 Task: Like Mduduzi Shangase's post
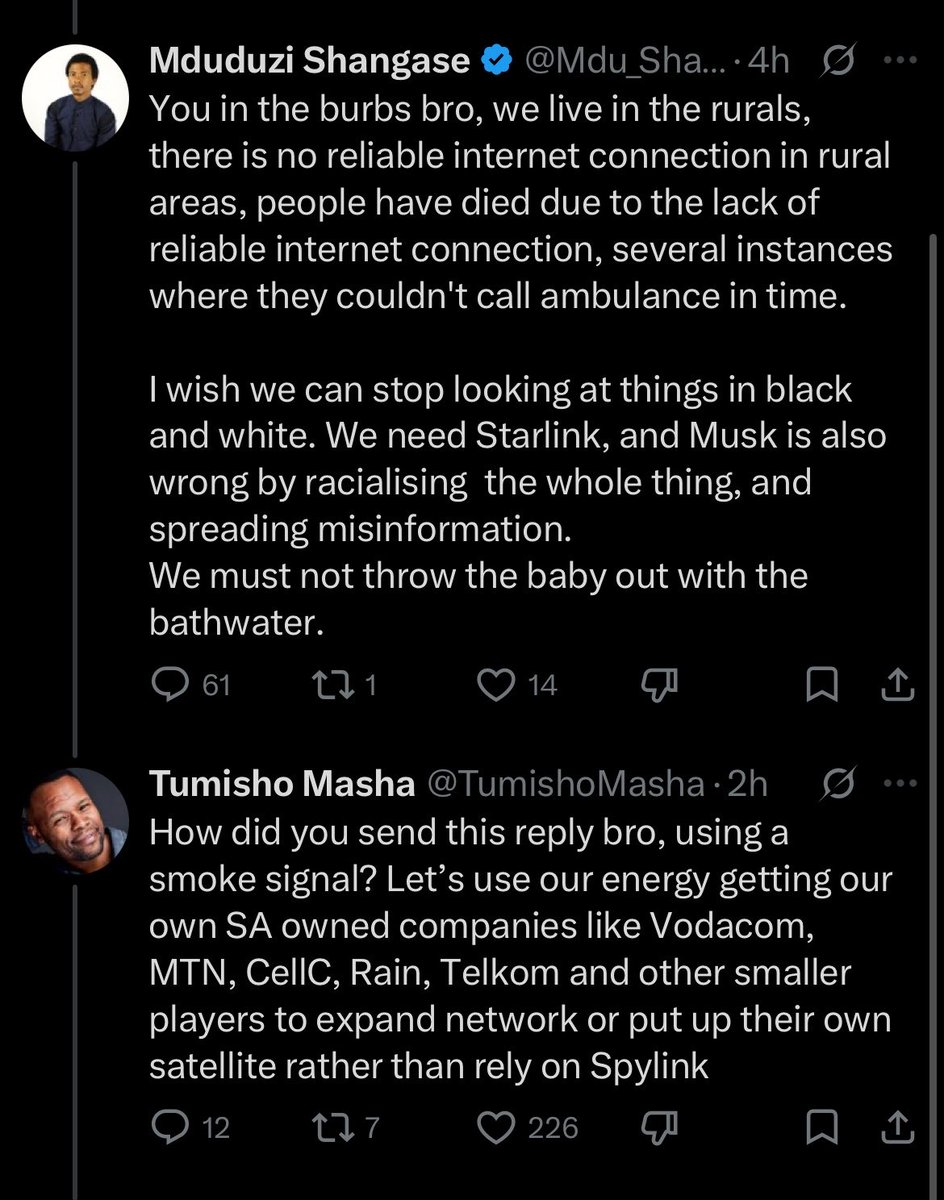[x=495, y=685]
